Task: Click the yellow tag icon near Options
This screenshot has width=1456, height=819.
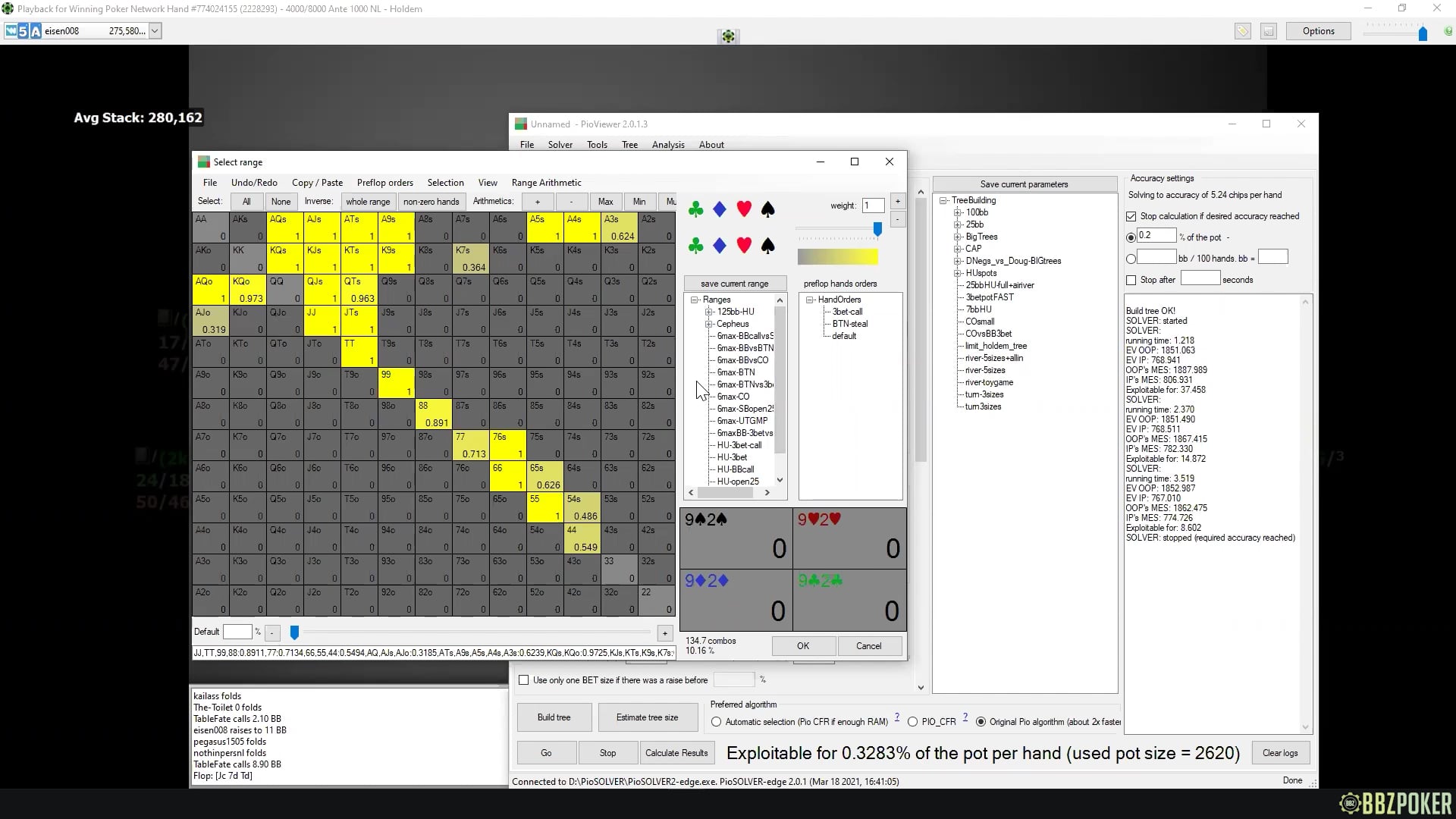Action: (1242, 31)
